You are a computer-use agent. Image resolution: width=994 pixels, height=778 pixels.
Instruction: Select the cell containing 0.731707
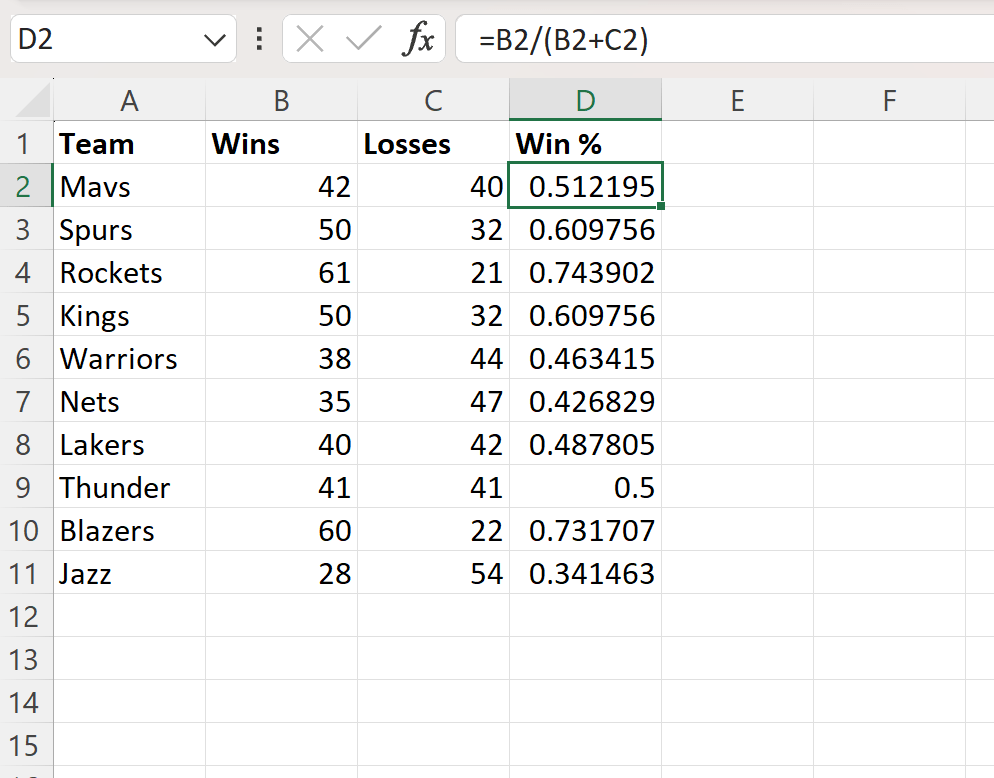[586, 530]
